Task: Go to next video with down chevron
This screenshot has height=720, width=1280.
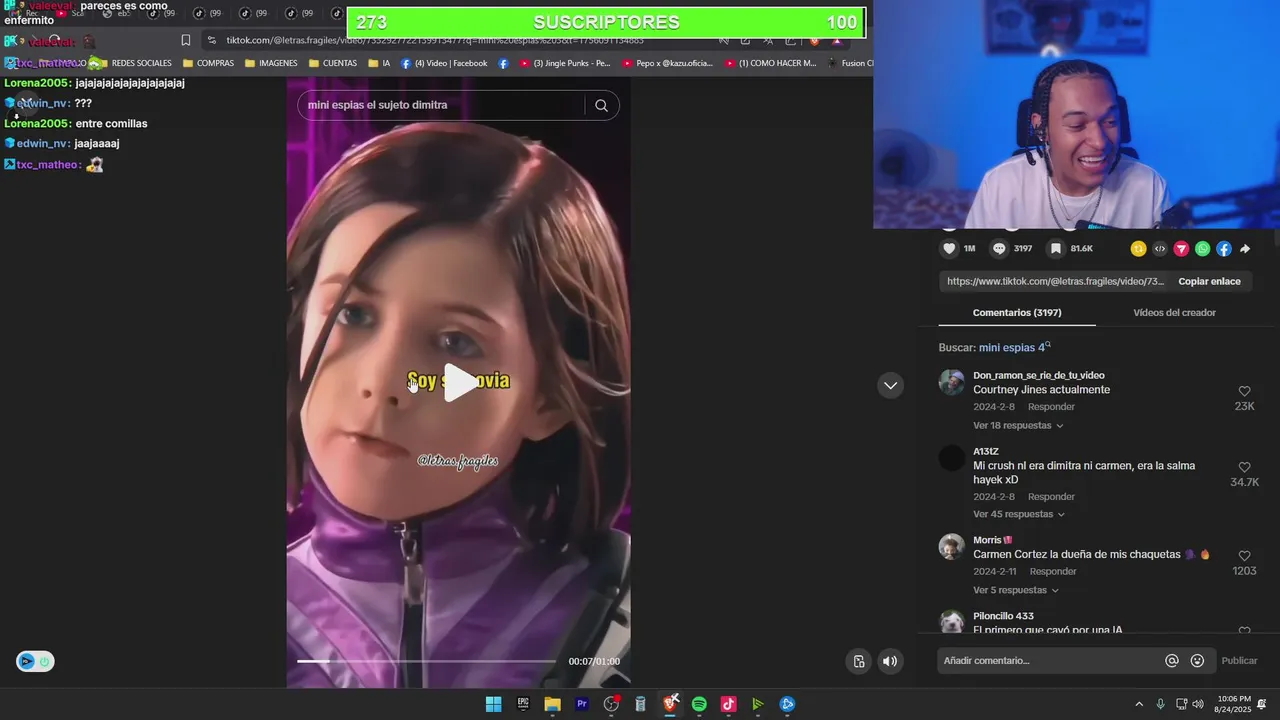Action: tap(890, 385)
